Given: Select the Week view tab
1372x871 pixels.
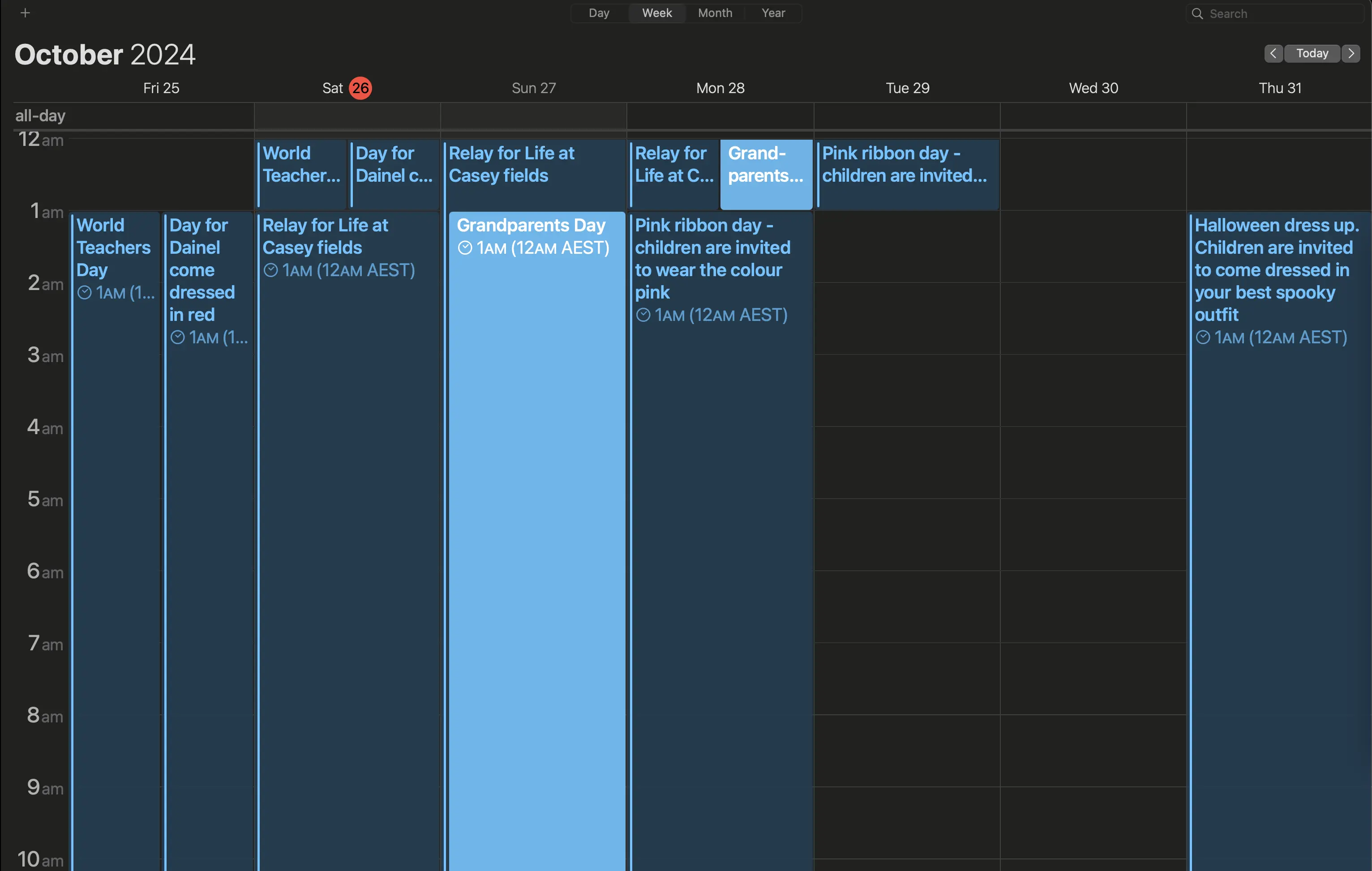Looking at the screenshot, I should pyautogui.click(x=656, y=13).
